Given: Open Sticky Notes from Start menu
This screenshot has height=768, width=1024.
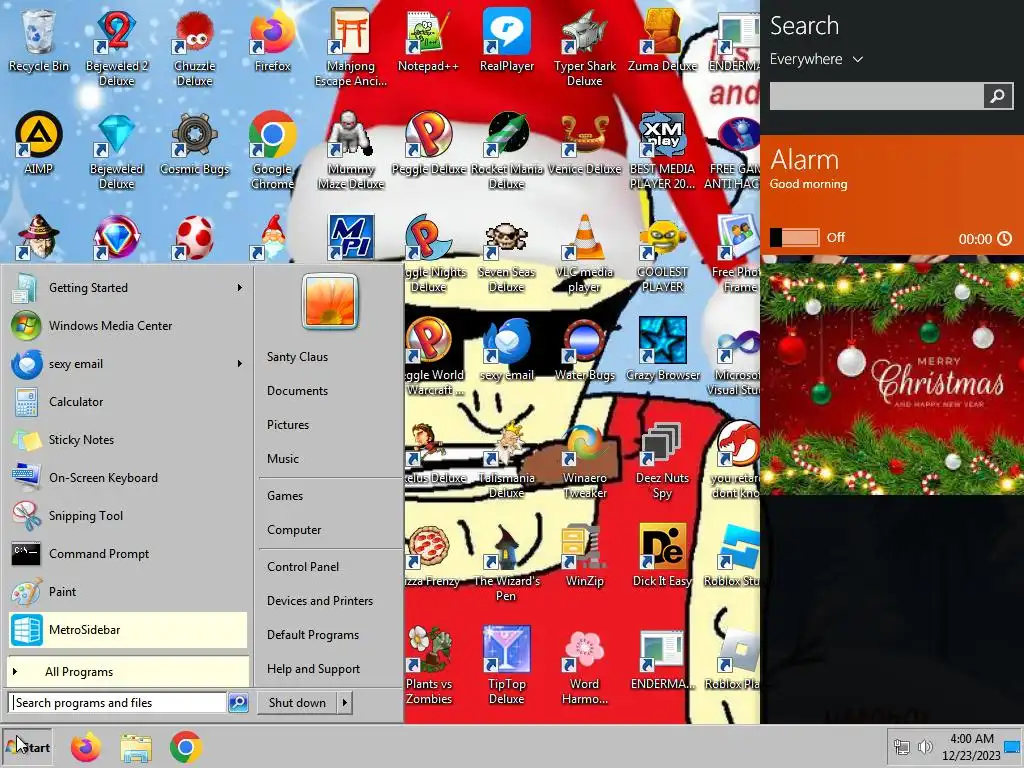Looking at the screenshot, I should pyautogui.click(x=128, y=440).
